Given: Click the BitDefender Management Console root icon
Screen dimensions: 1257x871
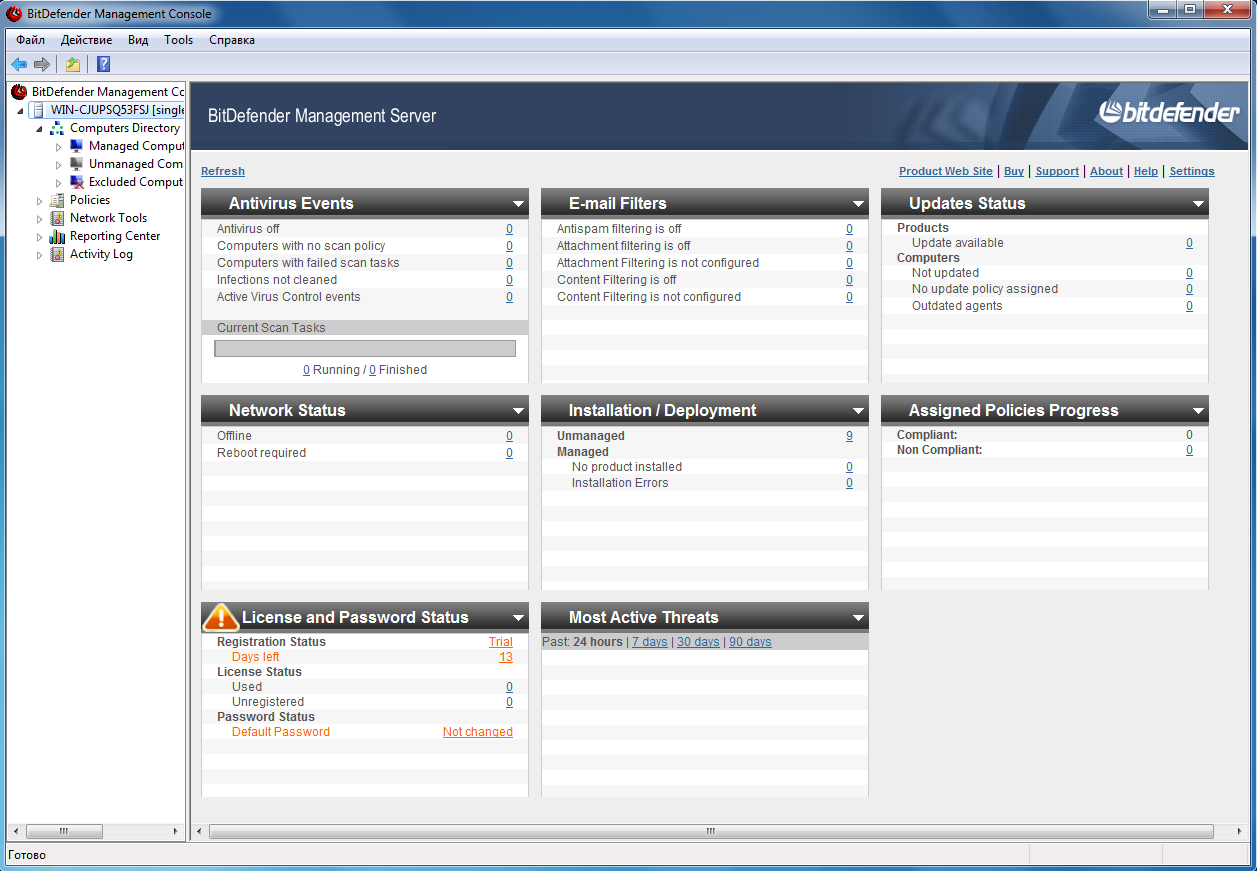Looking at the screenshot, I should coord(19,92).
